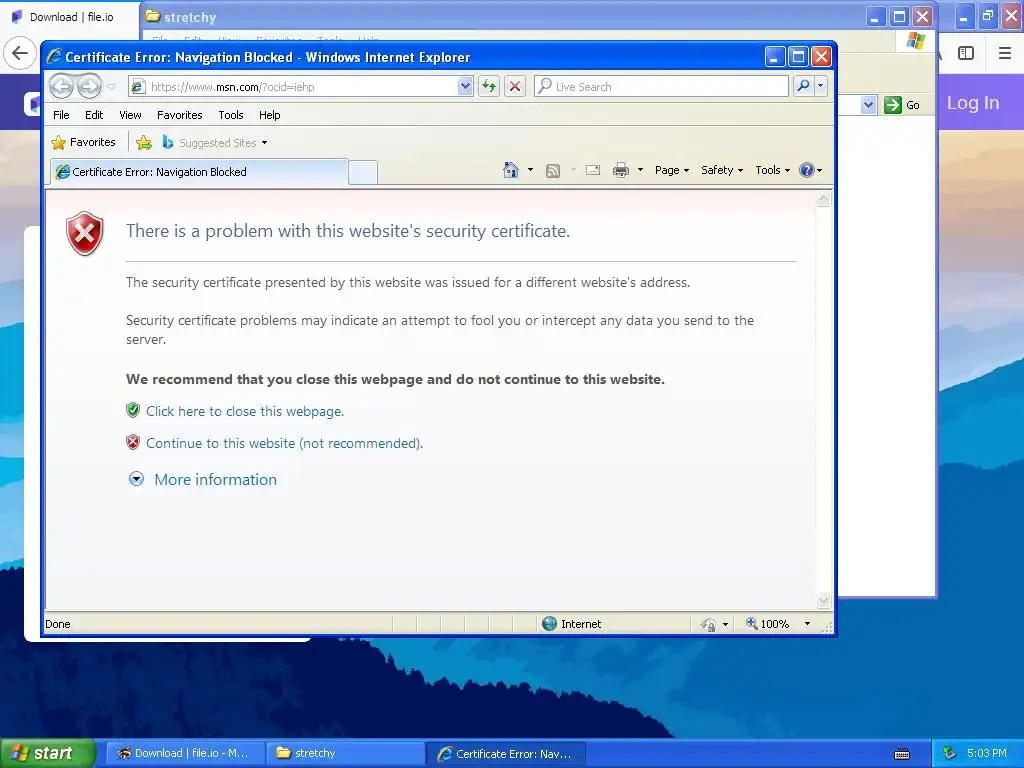Click the page scrollbar down arrow

[824, 600]
